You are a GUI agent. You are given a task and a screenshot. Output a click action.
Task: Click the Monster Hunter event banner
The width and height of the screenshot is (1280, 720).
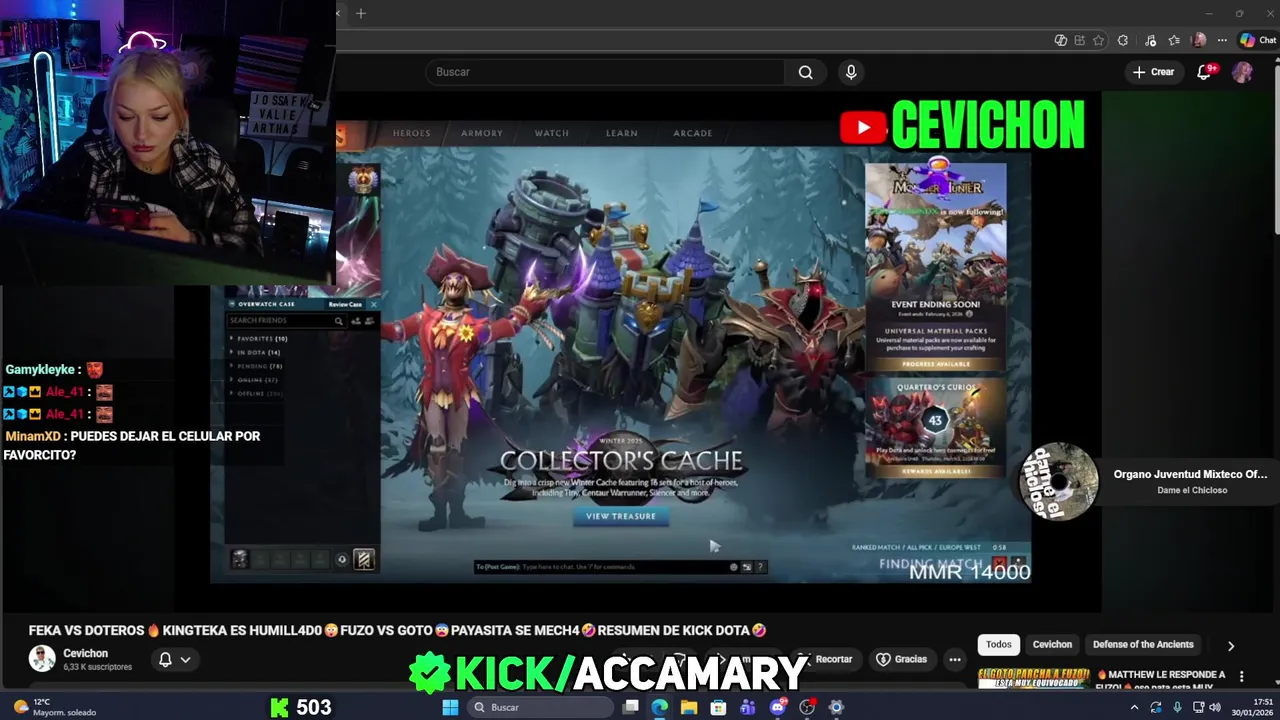[936, 266]
